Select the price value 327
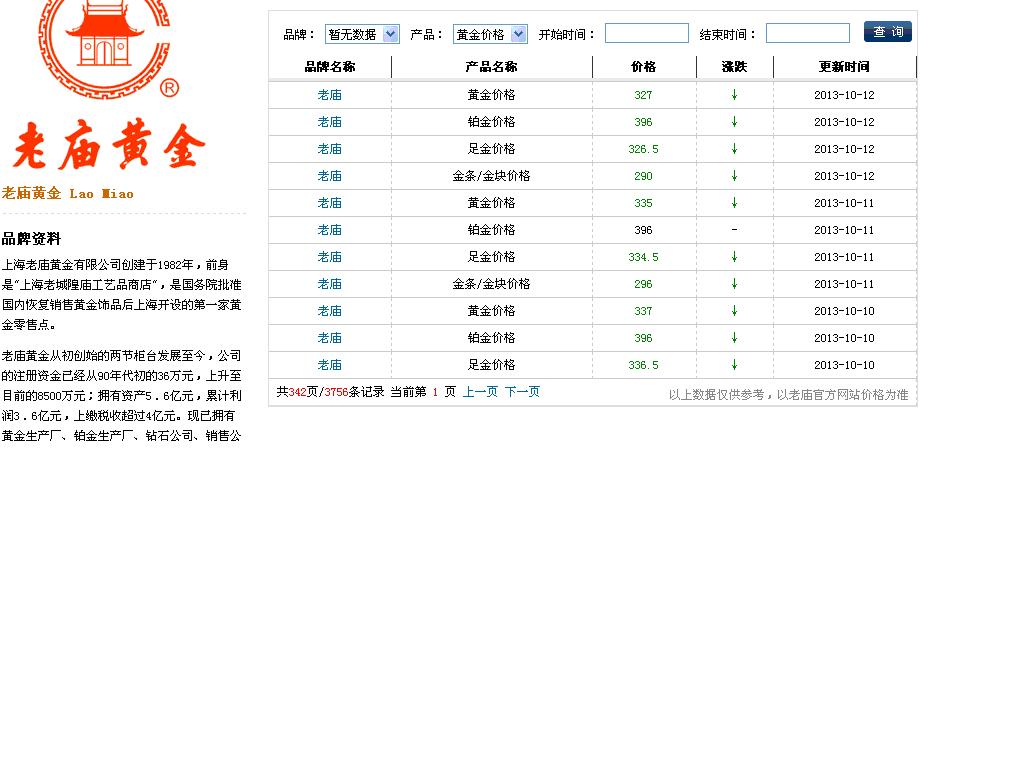This screenshot has height=768, width=1024. click(643, 95)
